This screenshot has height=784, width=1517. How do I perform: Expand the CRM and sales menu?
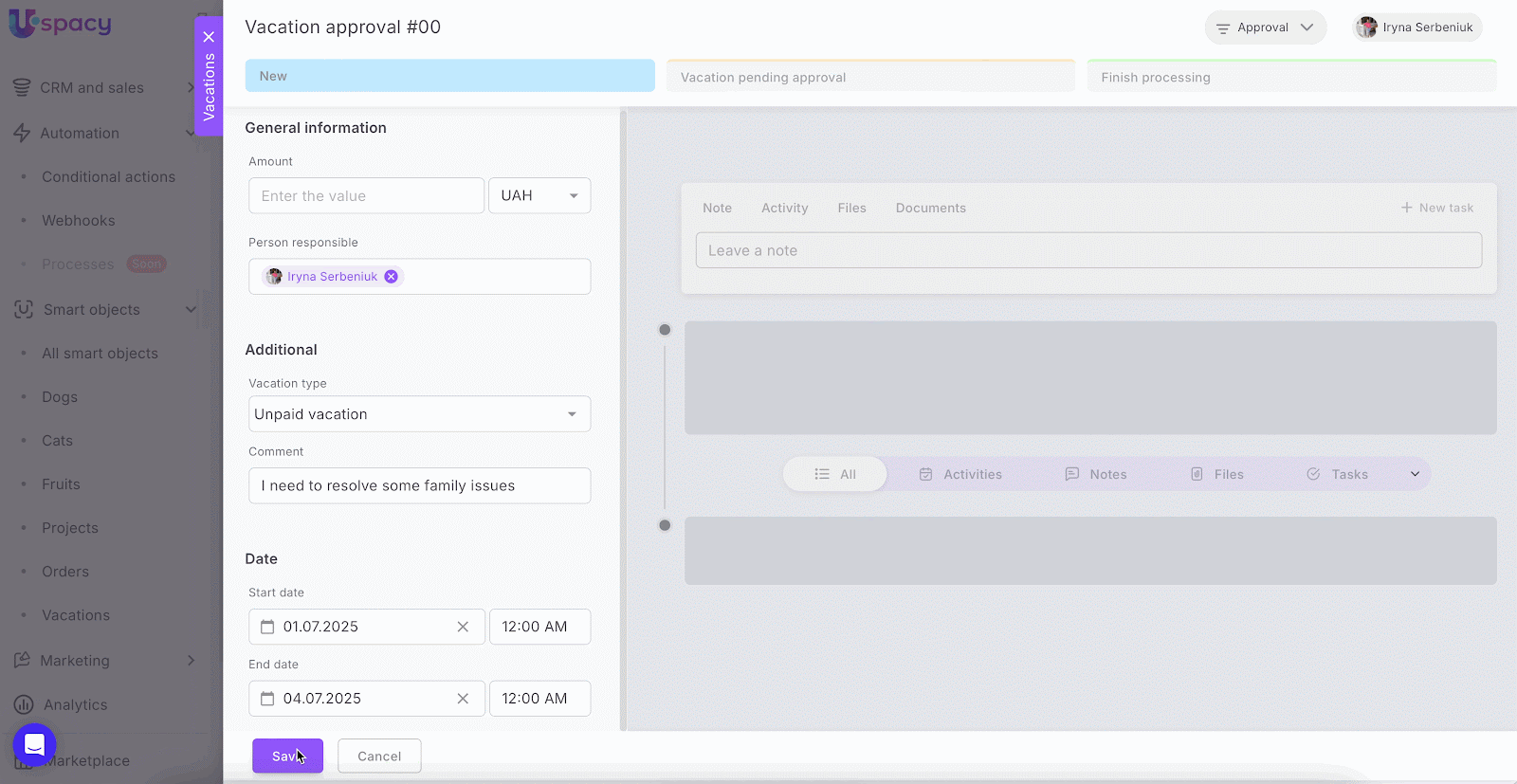[191, 88]
